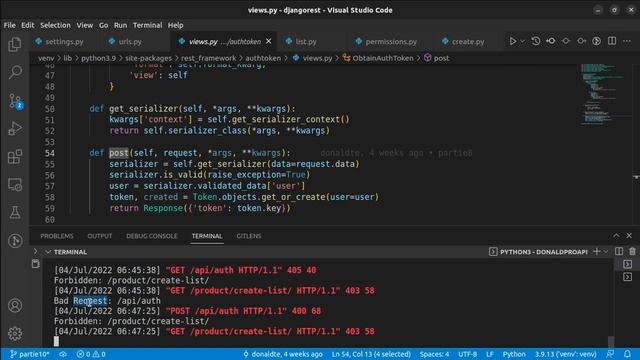Open the Search view in activity bar
This screenshot has height=360, width=640.
point(15,72)
